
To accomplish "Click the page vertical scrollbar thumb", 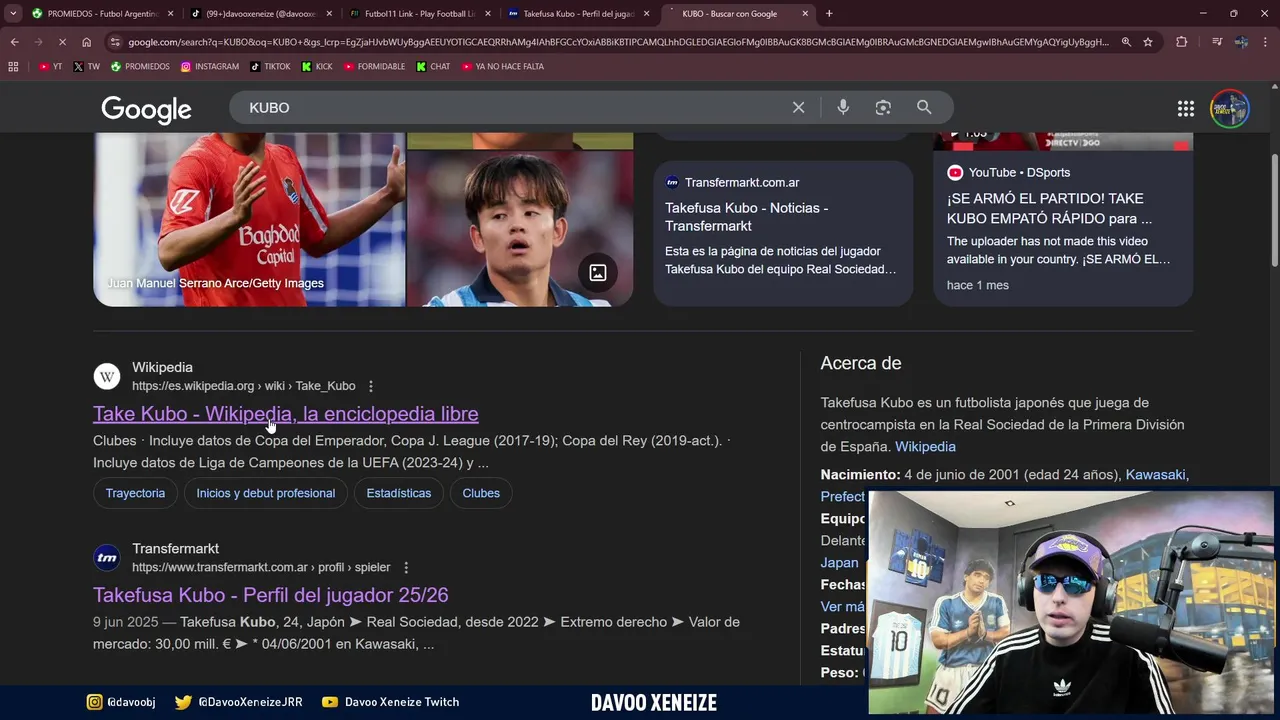I will (x=1274, y=210).
